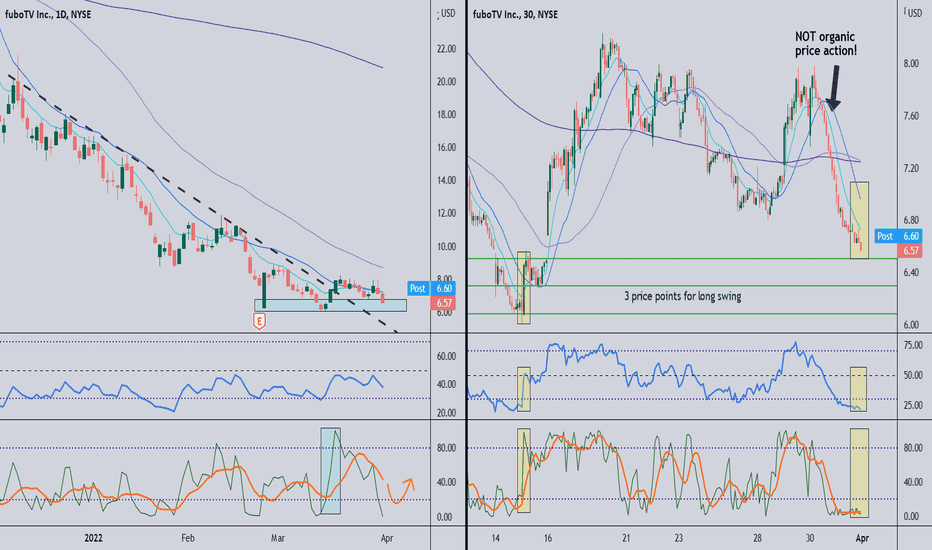Click the earnings E marker on daily chart
932x550 pixels.
[x=259, y=322]
